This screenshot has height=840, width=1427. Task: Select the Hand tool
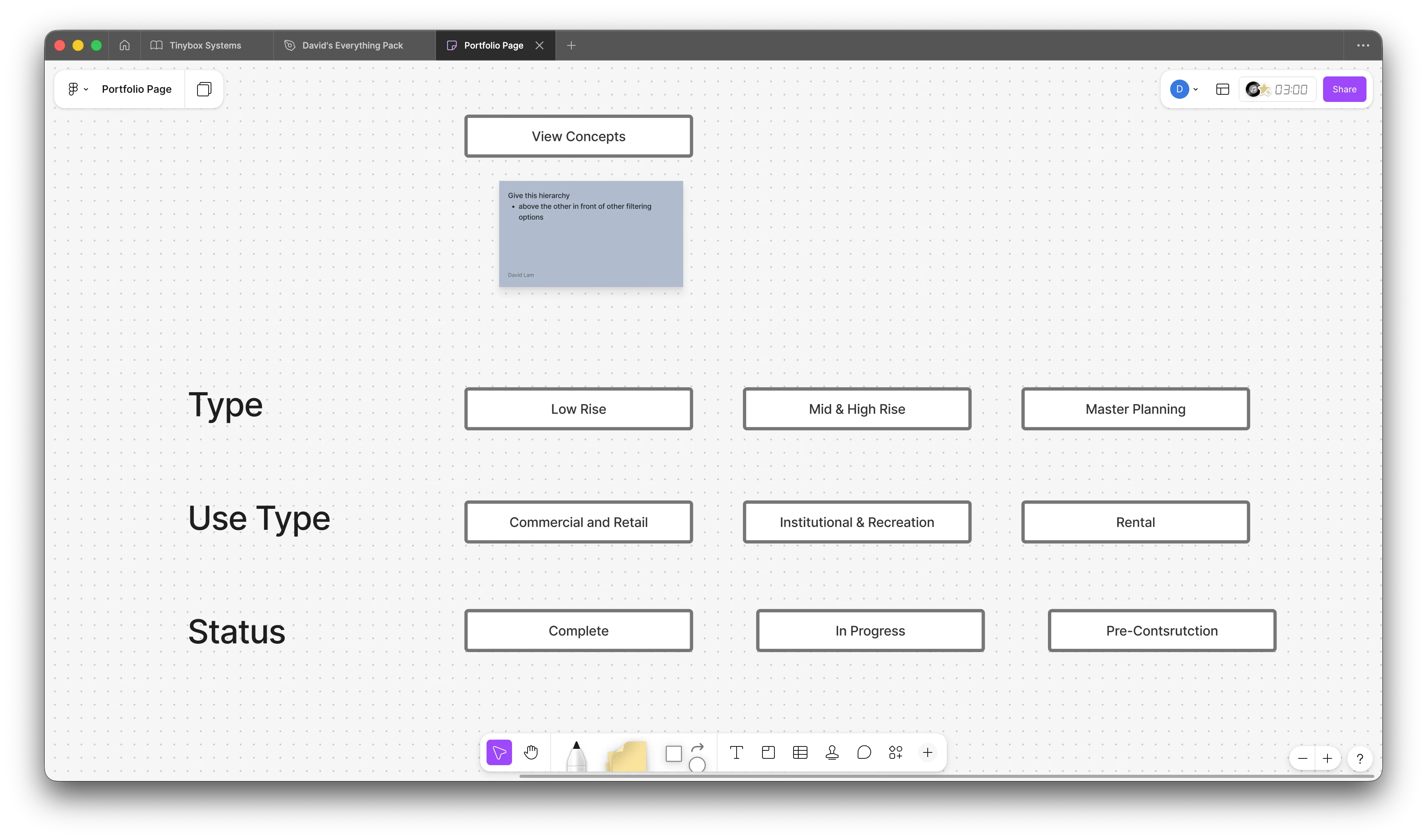pyautogui.click(x=531, y=752)
